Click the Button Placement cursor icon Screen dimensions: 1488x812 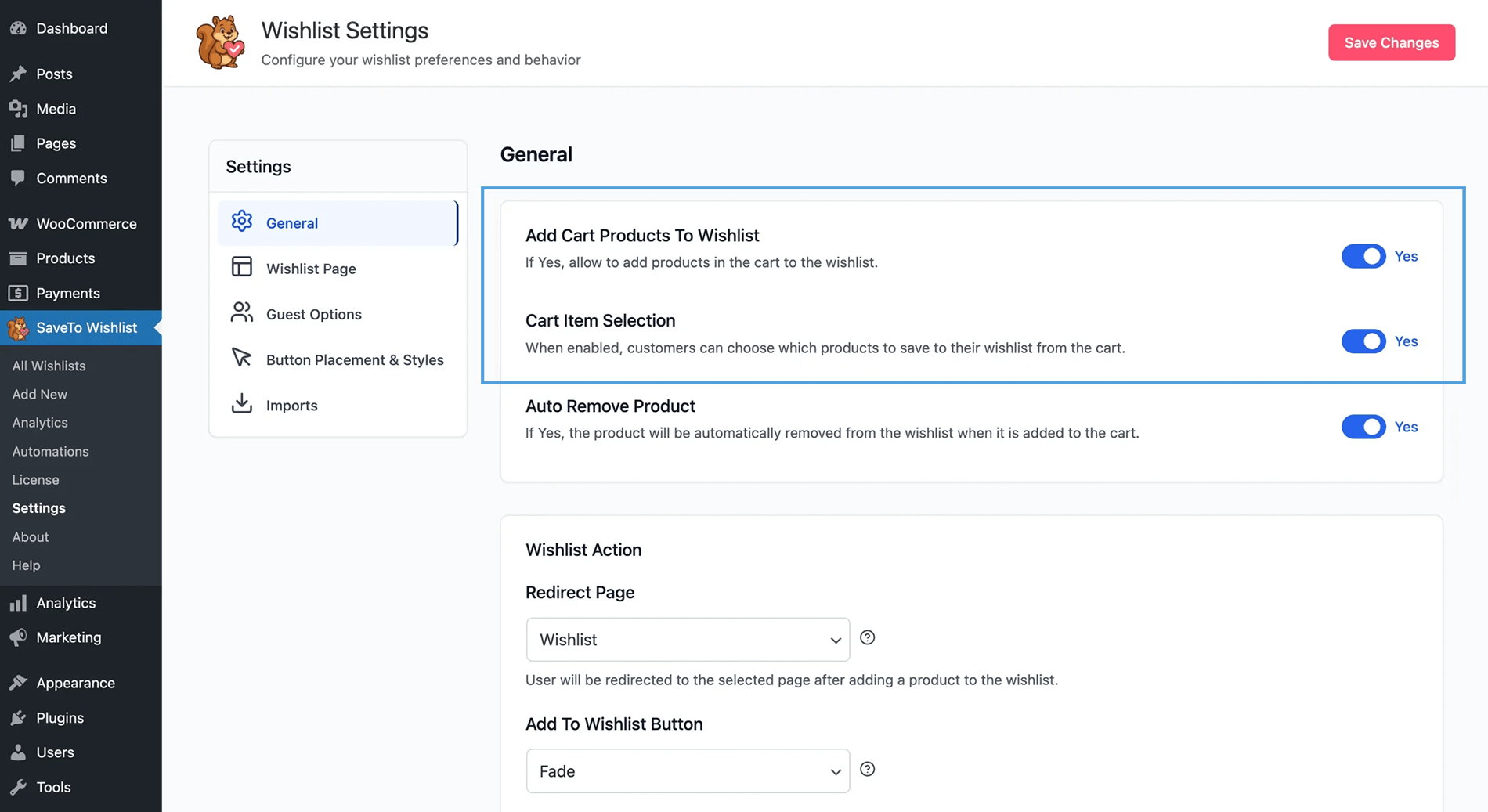pos(241,358)
